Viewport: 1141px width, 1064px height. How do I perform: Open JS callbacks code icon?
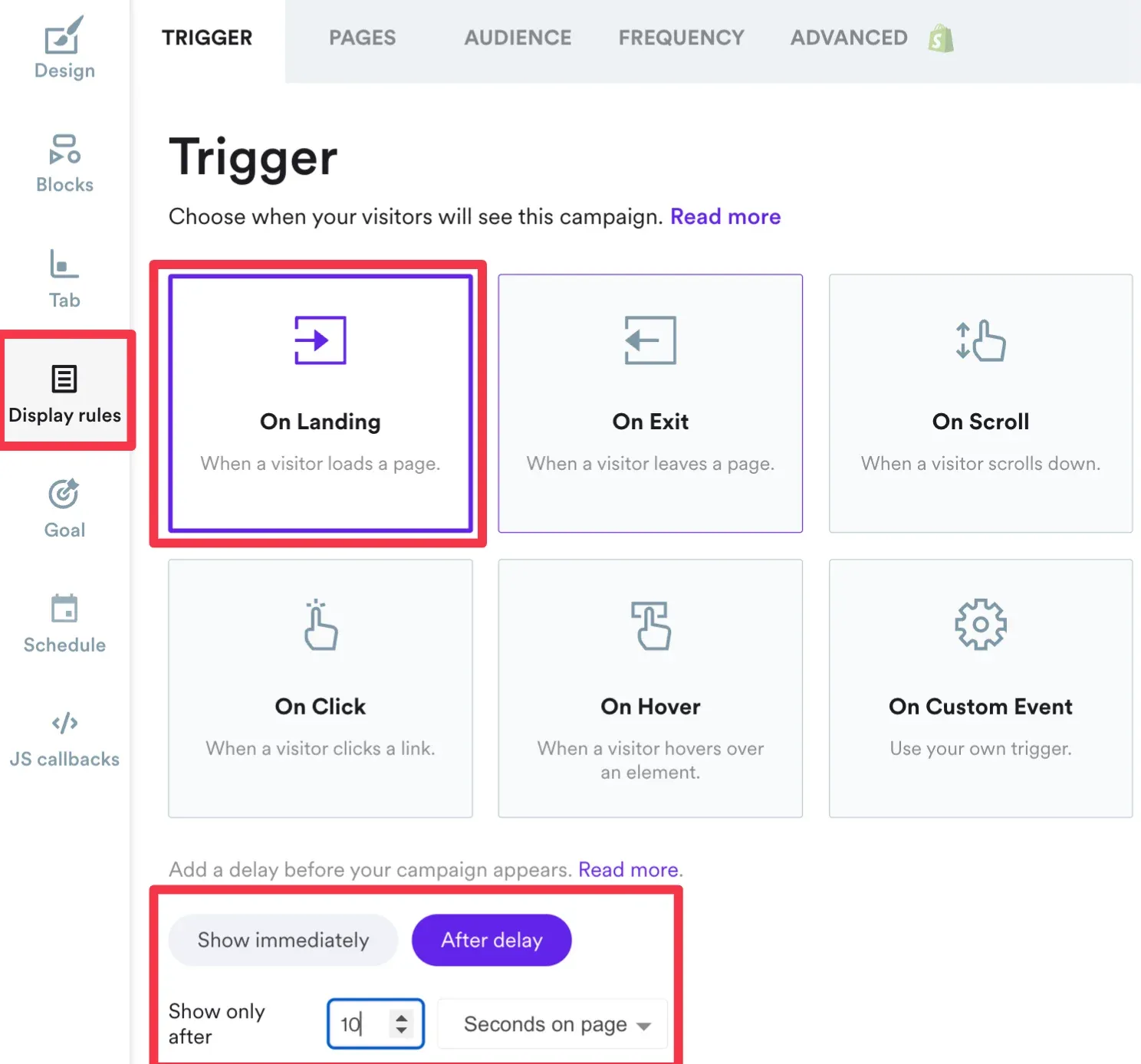[64, 723]
